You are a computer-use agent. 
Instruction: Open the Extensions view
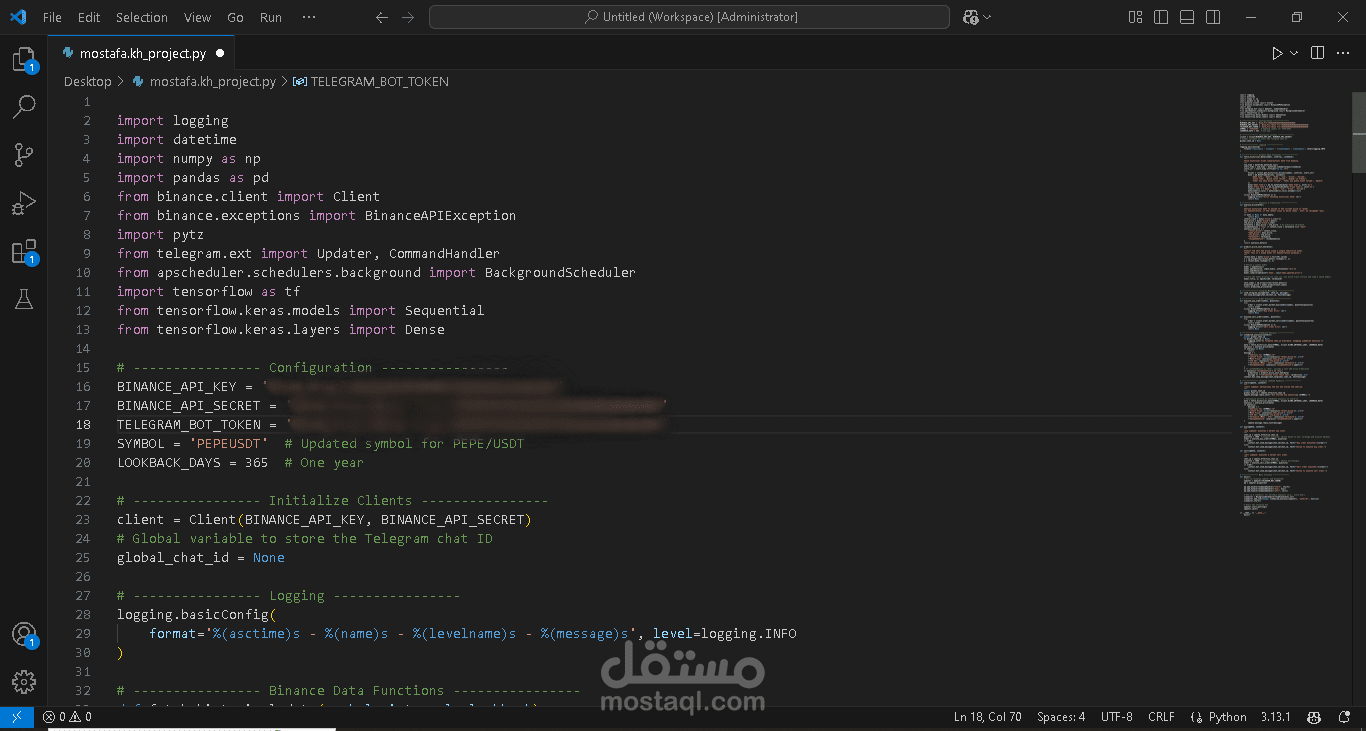pos(23,252)
